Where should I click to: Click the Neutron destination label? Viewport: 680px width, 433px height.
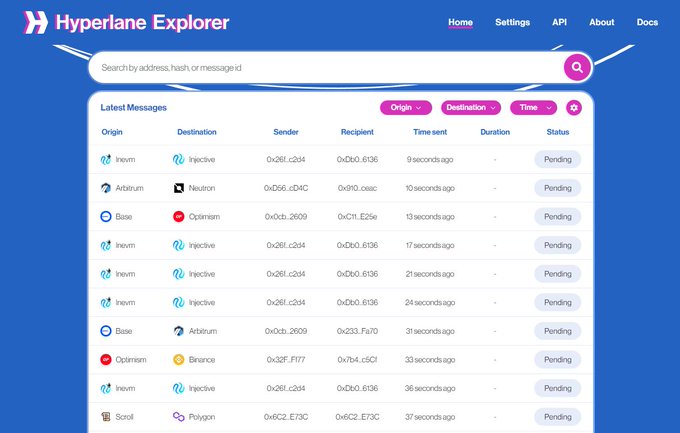[202, 188]
